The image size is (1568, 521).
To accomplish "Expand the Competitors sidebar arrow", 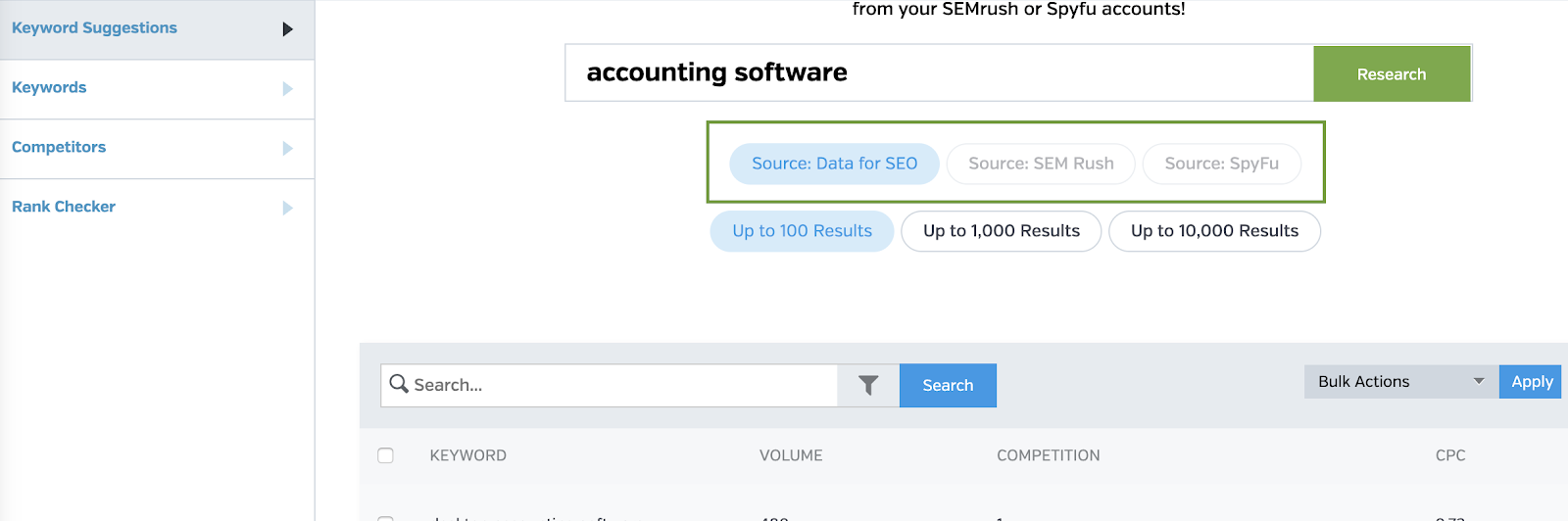I will [x=287, y=149].
